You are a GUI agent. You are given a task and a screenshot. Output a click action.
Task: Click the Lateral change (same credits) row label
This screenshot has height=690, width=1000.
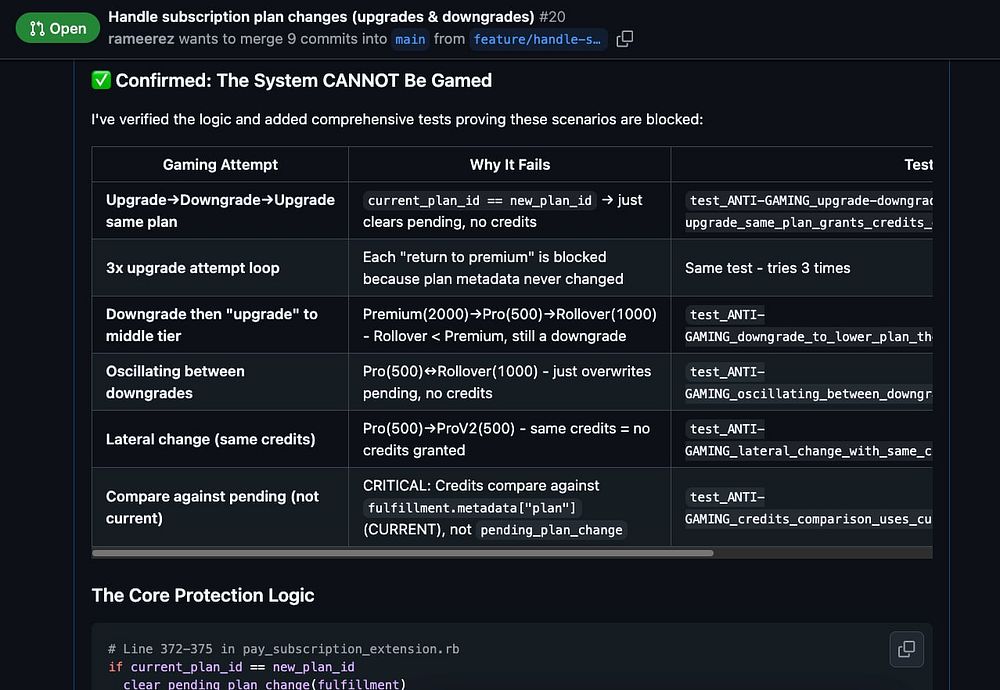[x=210, y=439]
